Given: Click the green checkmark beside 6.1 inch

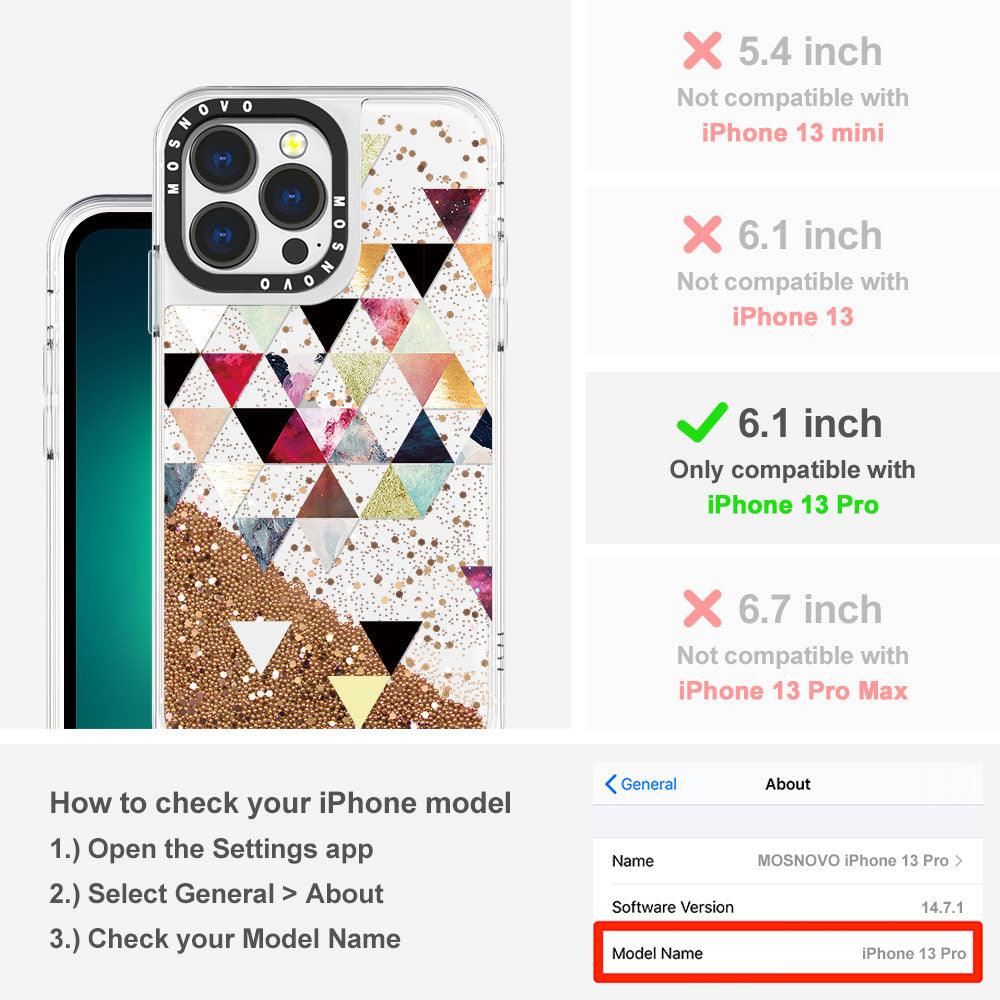Looking at the screenshot, I should [x=702, y=422].
